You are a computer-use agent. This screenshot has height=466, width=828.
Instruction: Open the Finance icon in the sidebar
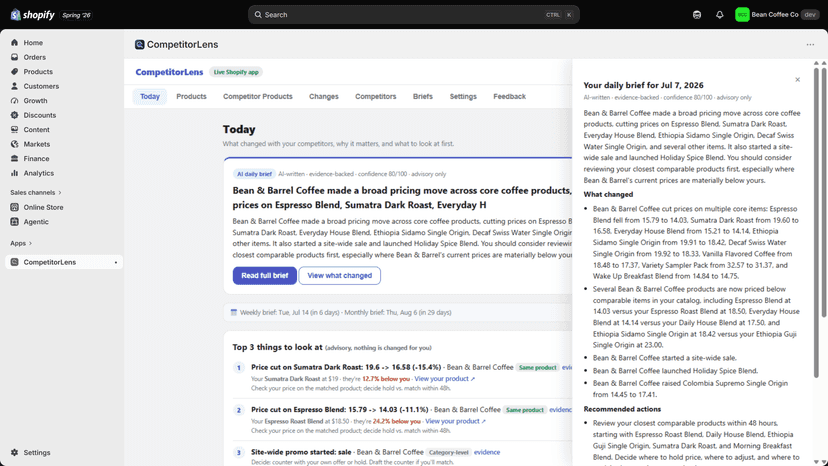pos(14,159)
